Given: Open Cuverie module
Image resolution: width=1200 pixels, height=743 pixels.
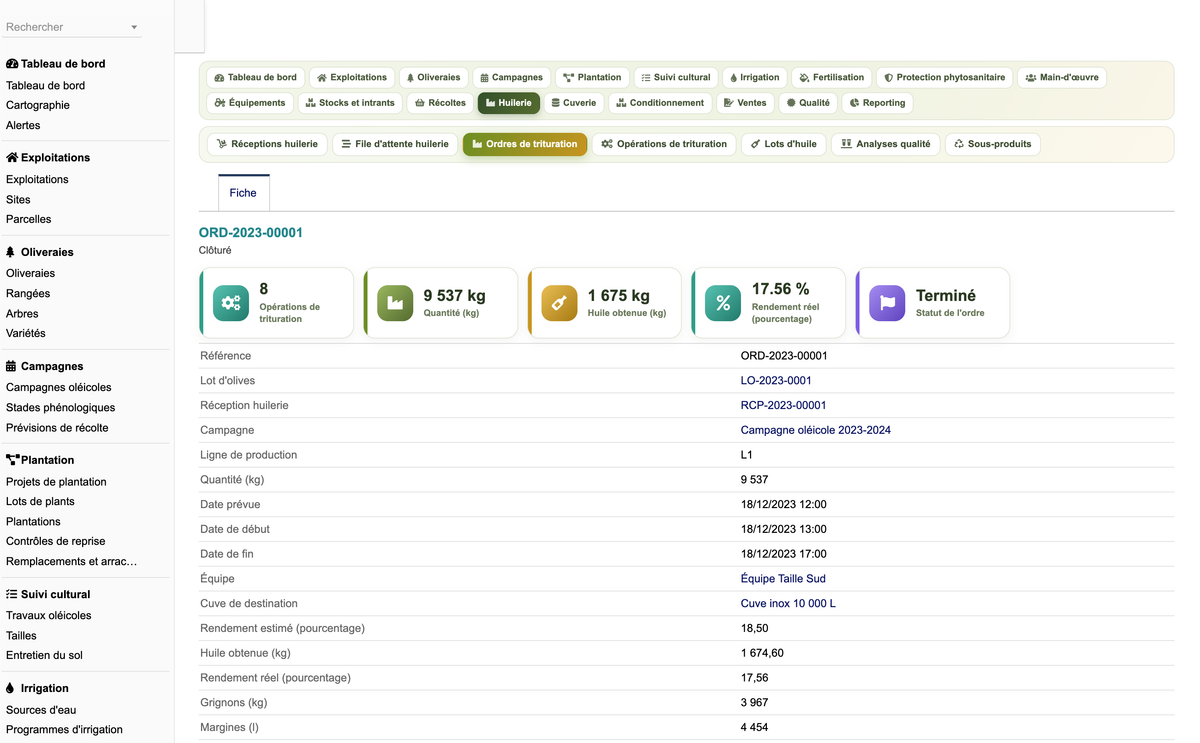Looking at the screenshot, I should tap(574, 102).
